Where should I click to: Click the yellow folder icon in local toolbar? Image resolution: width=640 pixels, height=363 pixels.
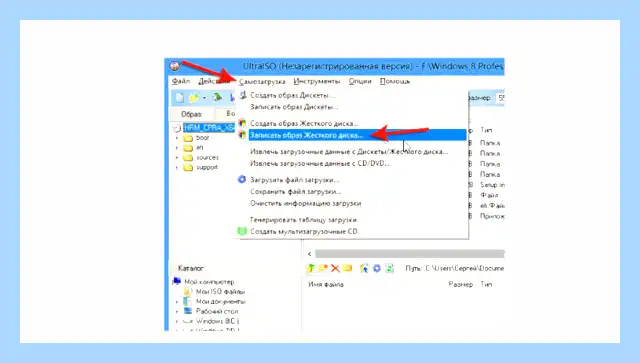point(347,268)
